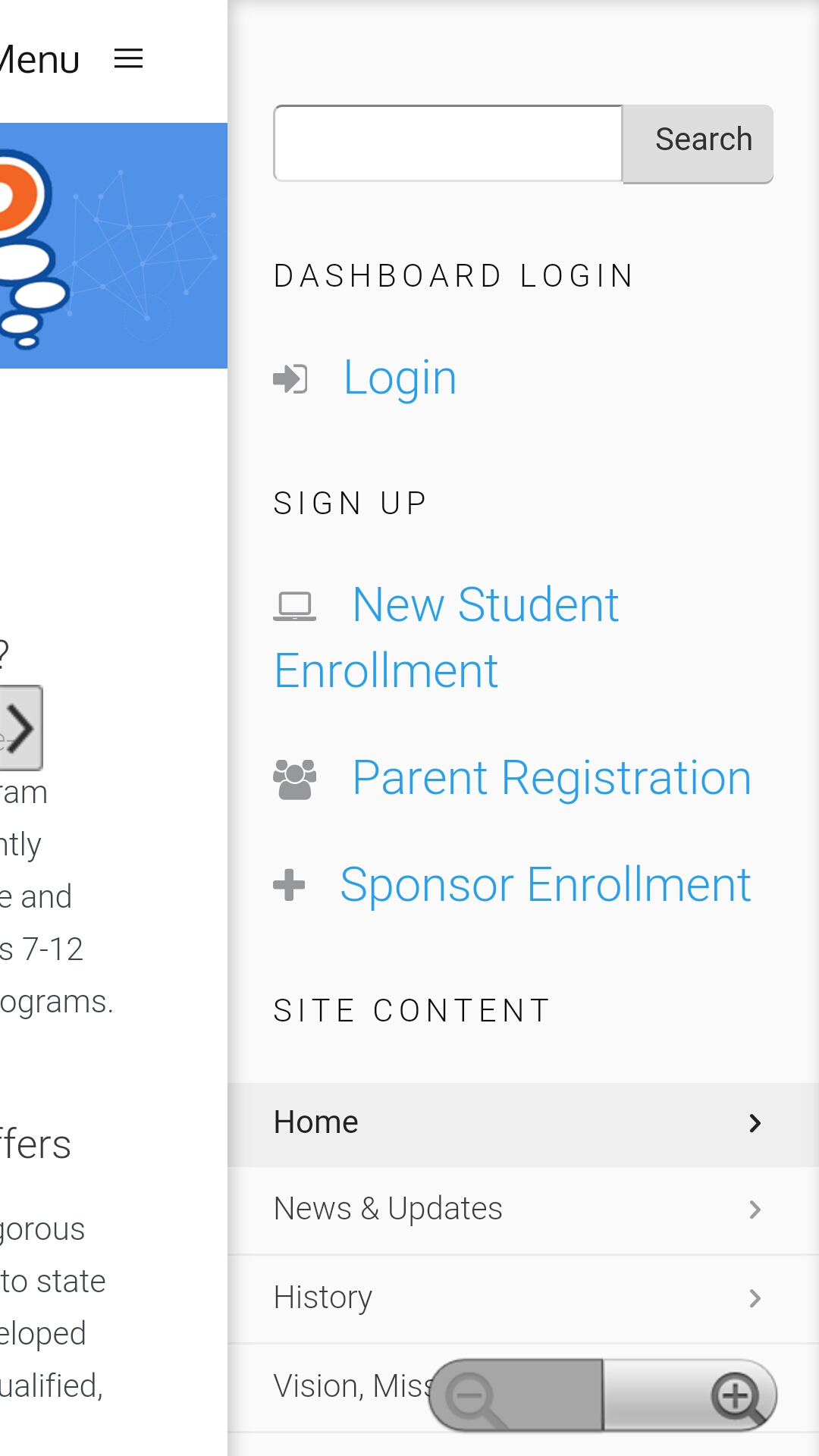This screenshot has width=819, height=1456.
Task: Open the Parent Registration link
Action: click(552, 778)
